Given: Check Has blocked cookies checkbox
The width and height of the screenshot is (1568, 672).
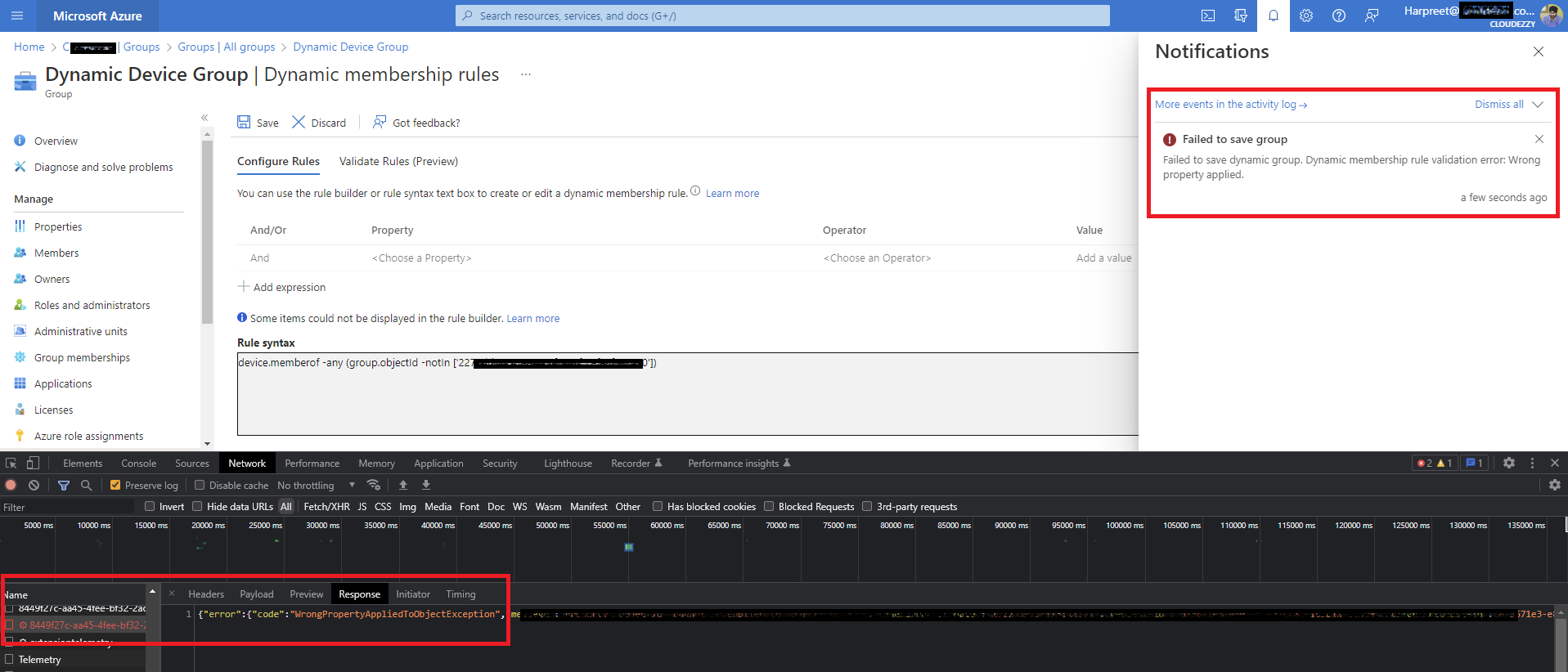Looking at the screenshot, I should point(658,506).
